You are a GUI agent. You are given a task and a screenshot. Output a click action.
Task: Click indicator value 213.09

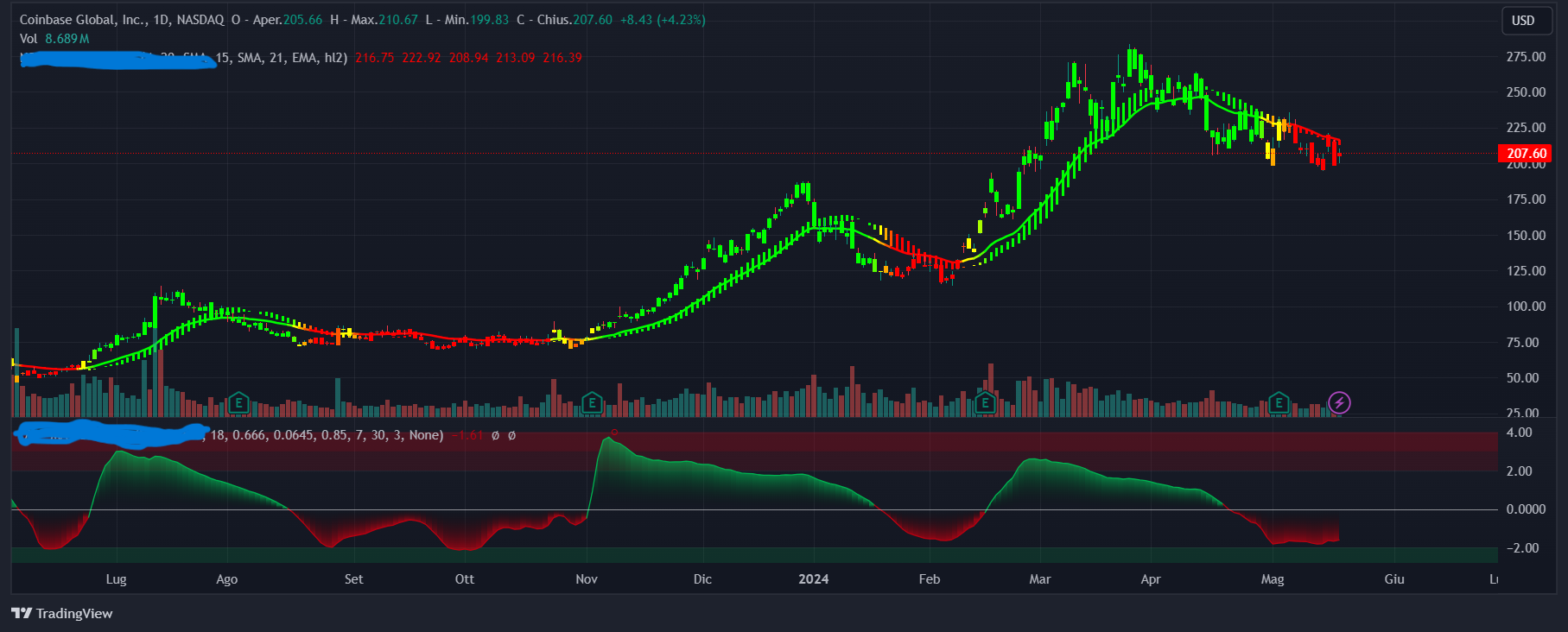pyautogui.click(x=515, y=58)
